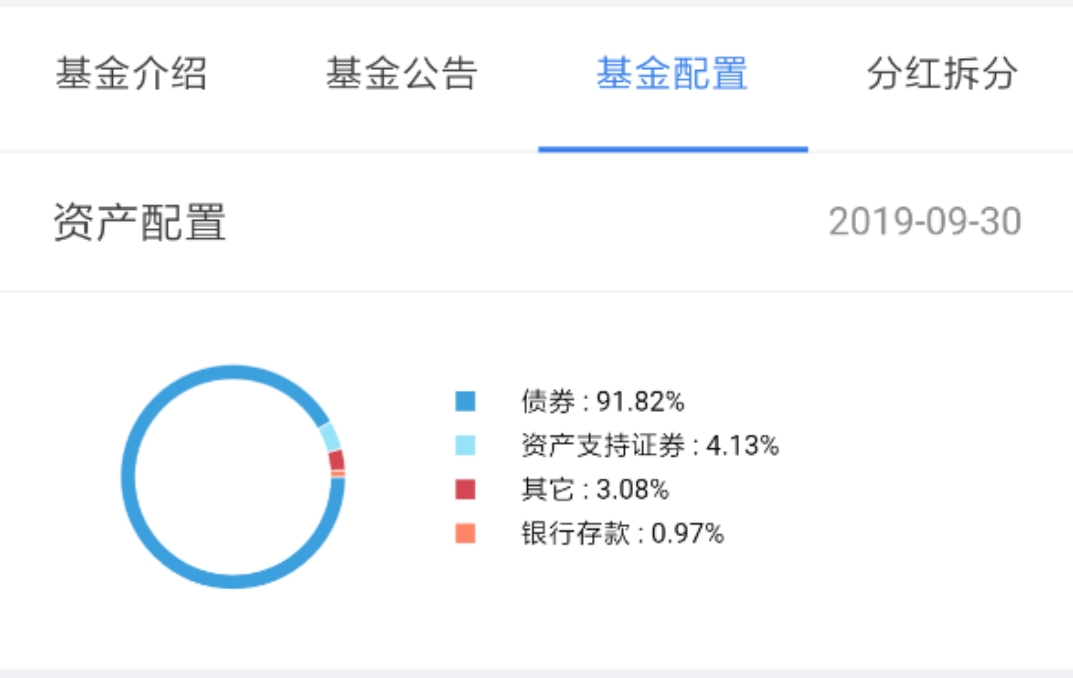Click the red 其它 legend swatch
This screenshot has height=678, width=1073.
click(x=465, y=489)
